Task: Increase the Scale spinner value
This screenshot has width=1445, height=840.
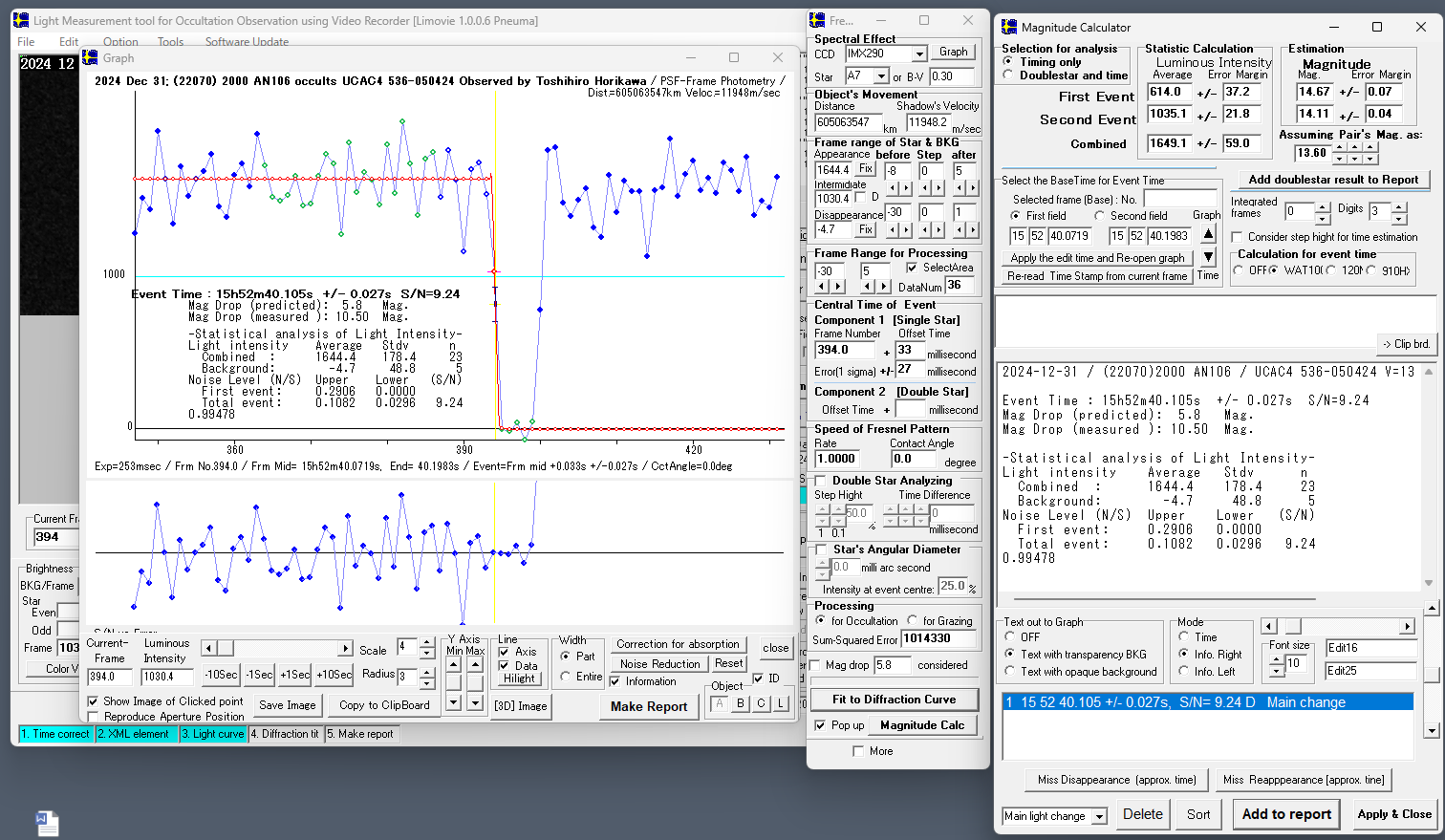Action: click(x=427, y=643)
